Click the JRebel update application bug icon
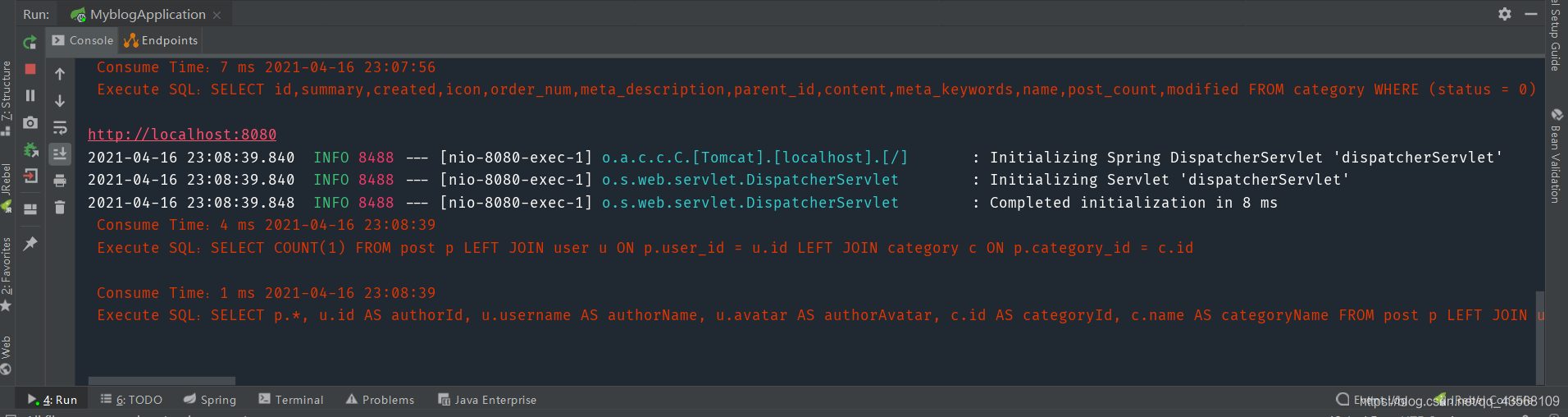The height and width of the screenshot is (417, 1568). pos(30,149)
